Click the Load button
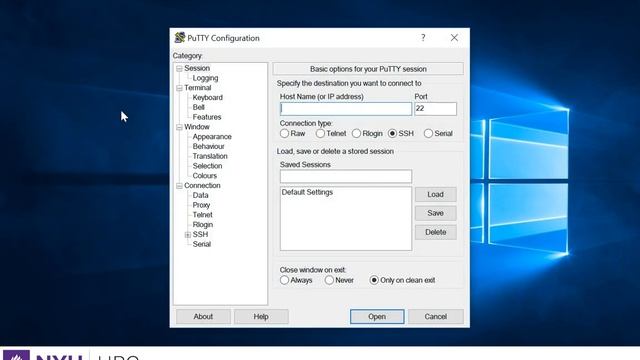 [x=436, y=194]
